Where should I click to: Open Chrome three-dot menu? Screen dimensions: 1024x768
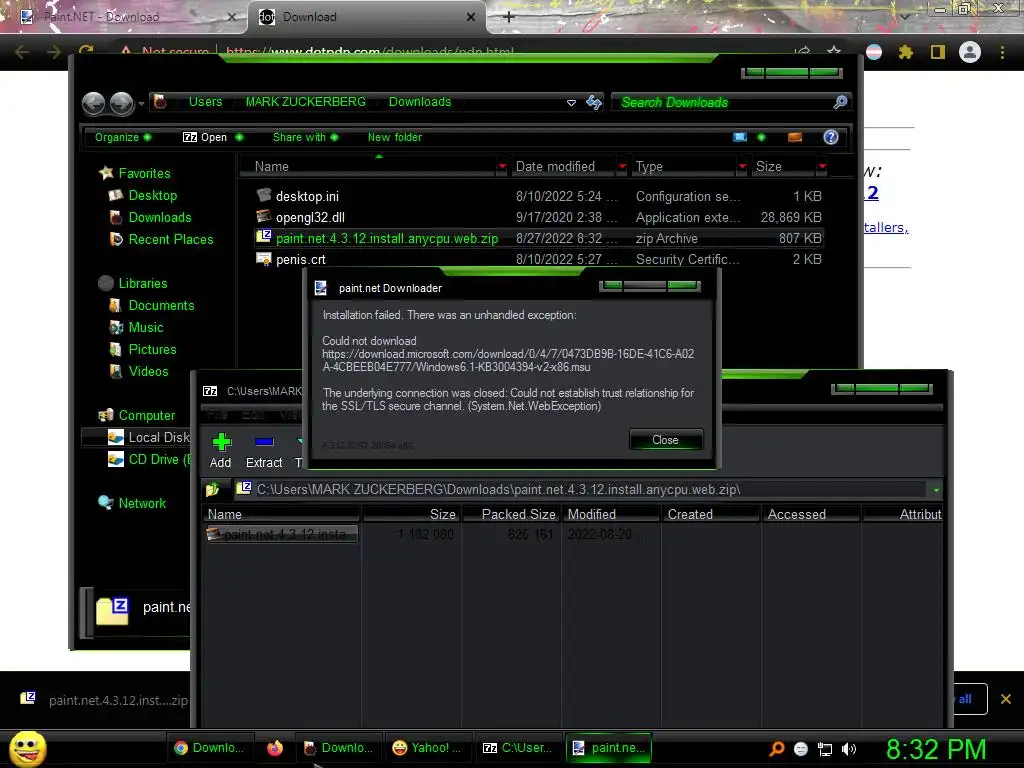[x=1002, y=52]
